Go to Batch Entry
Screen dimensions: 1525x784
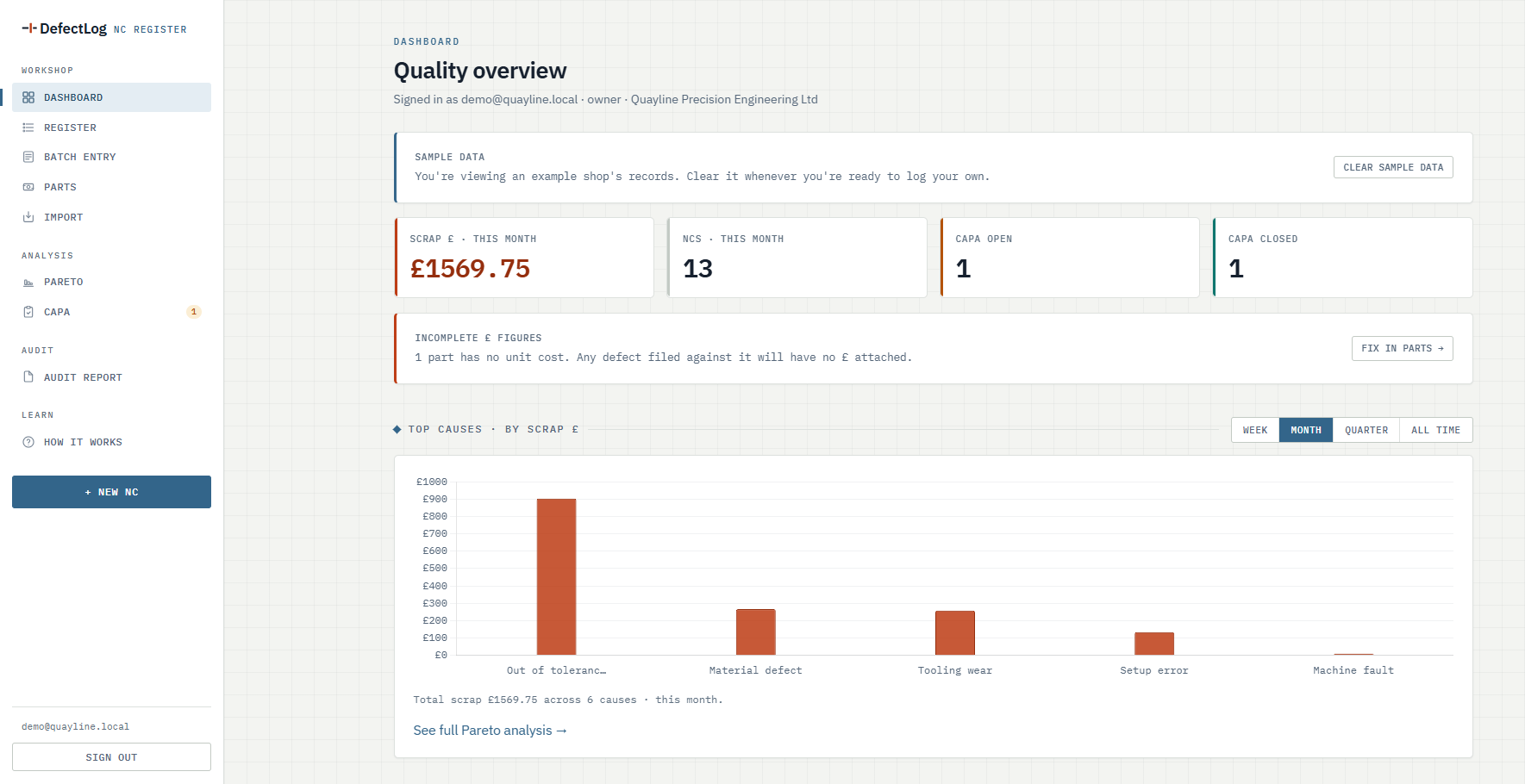pos(111,157)
